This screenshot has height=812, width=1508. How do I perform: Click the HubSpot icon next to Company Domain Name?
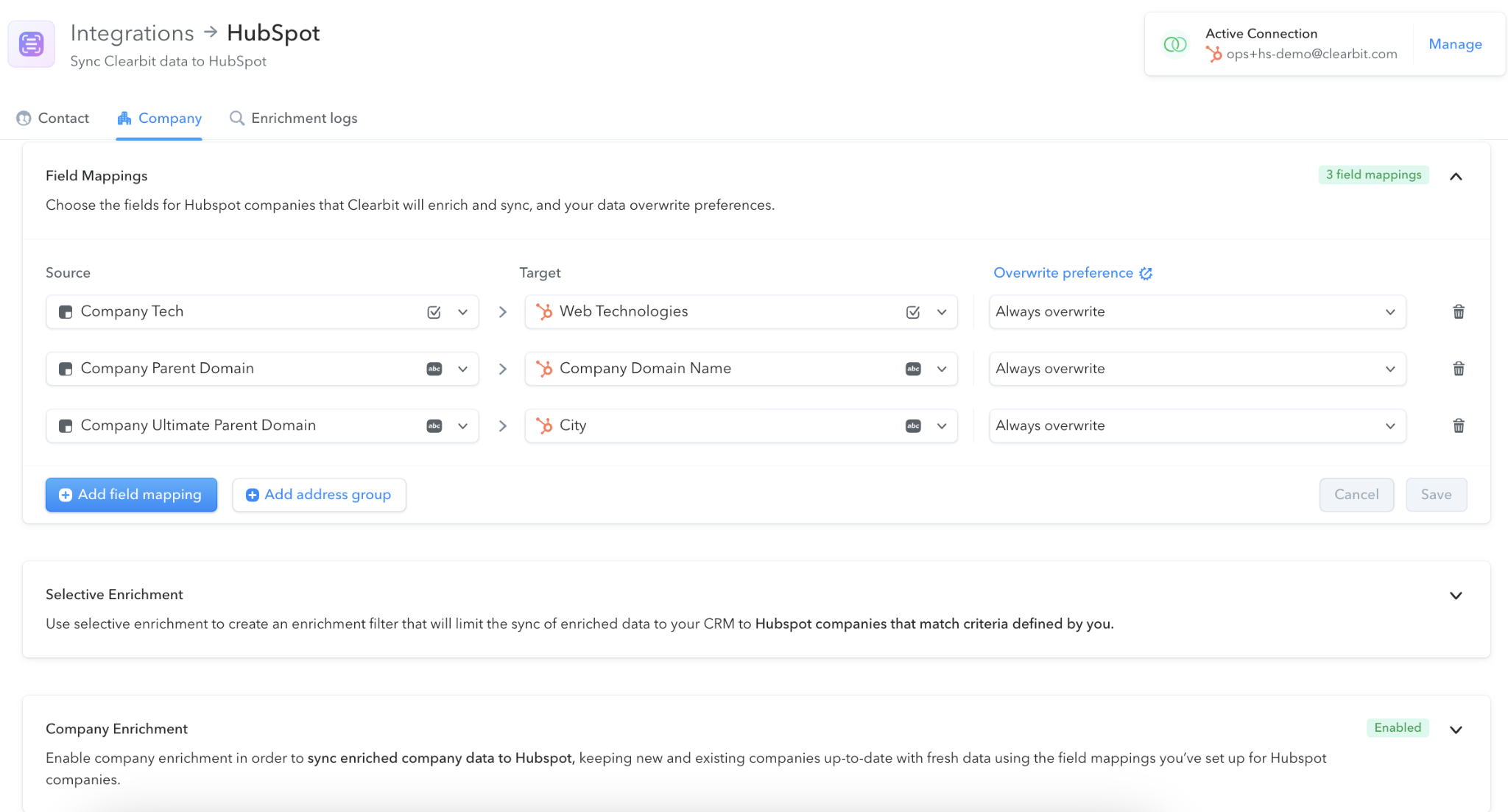(x=544, y=369)
